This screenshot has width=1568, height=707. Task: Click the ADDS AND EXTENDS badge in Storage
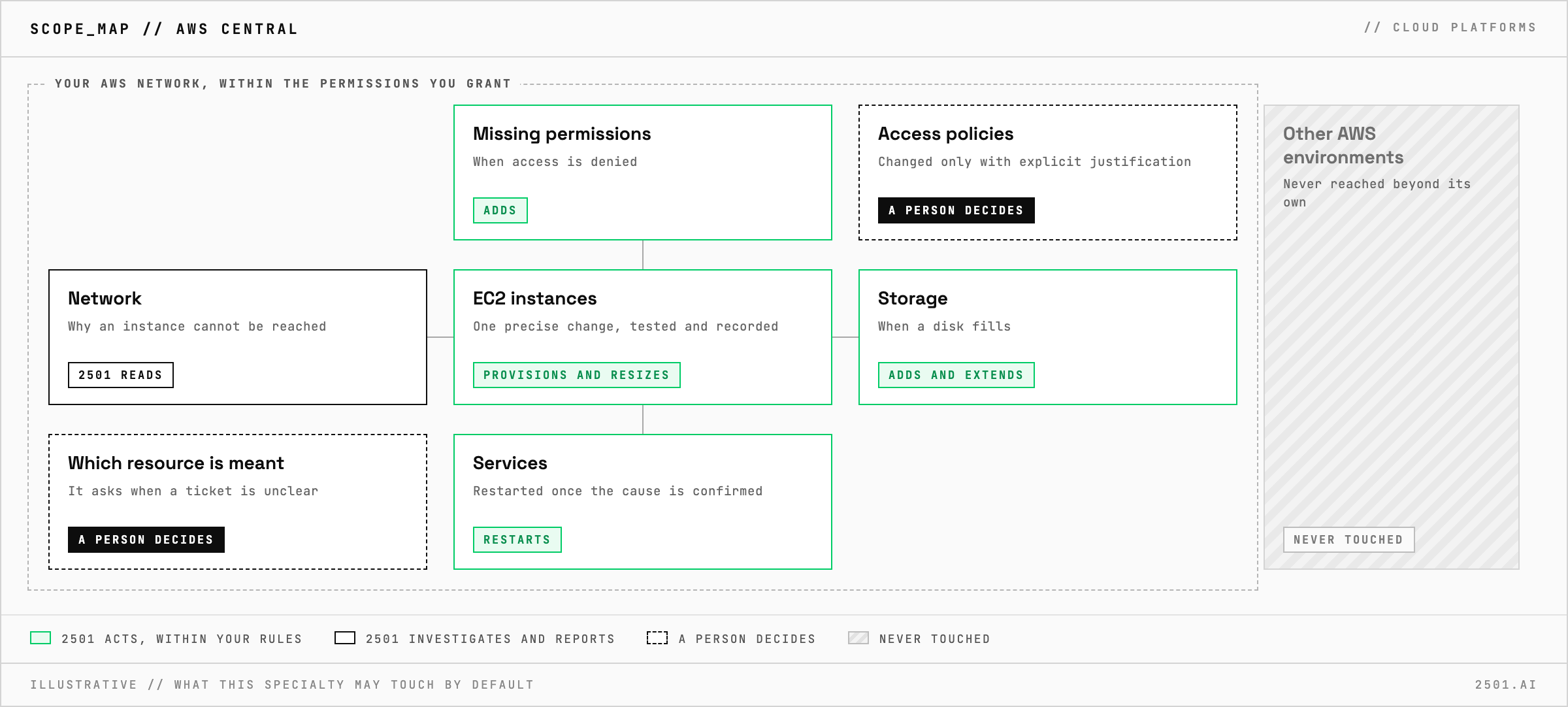[956, 375]
